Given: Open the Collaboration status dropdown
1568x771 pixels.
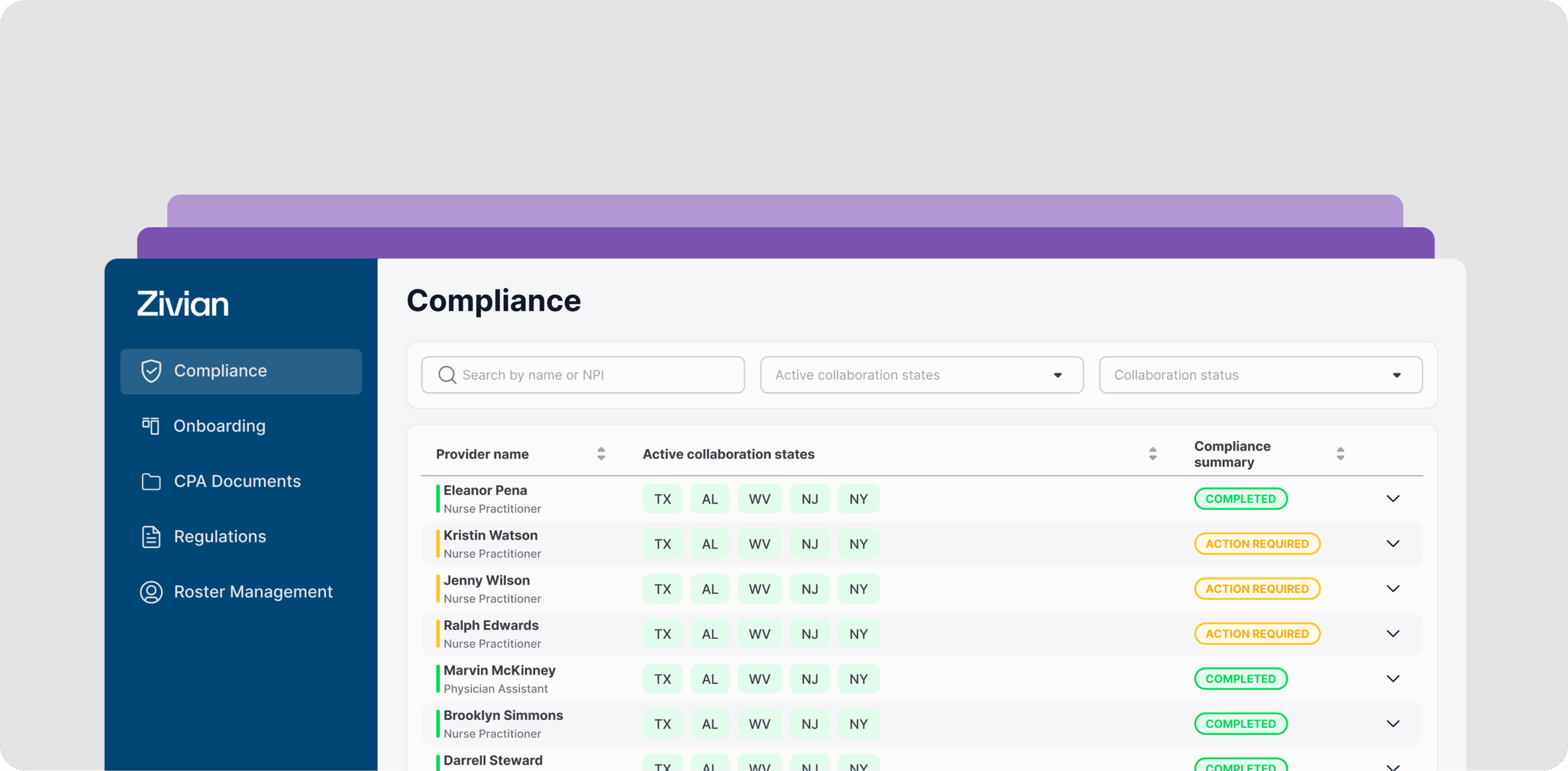Looking at the screenshot, I should pos(1261,374).
